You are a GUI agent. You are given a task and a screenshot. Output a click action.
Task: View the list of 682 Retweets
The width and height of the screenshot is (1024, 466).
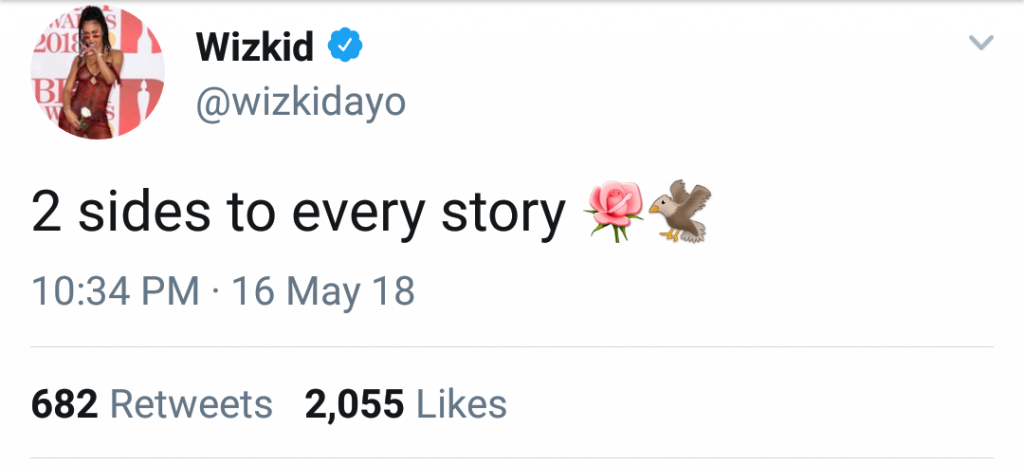[x=152, y=405]
